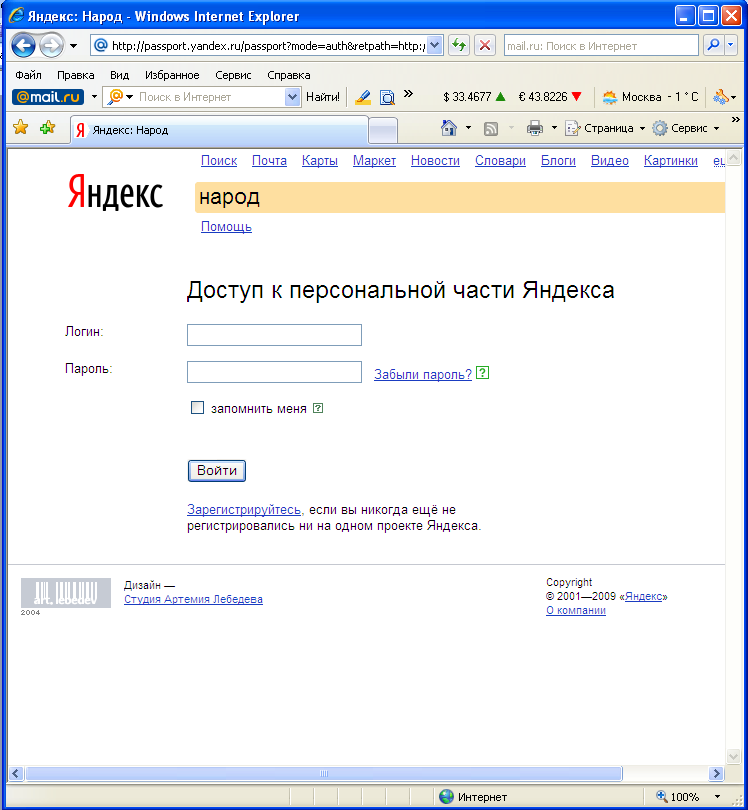The height and width of the screenshot is (810, 748).
Task: Click the mail.ru toolbar search type icon
Action: coord(117,97)
